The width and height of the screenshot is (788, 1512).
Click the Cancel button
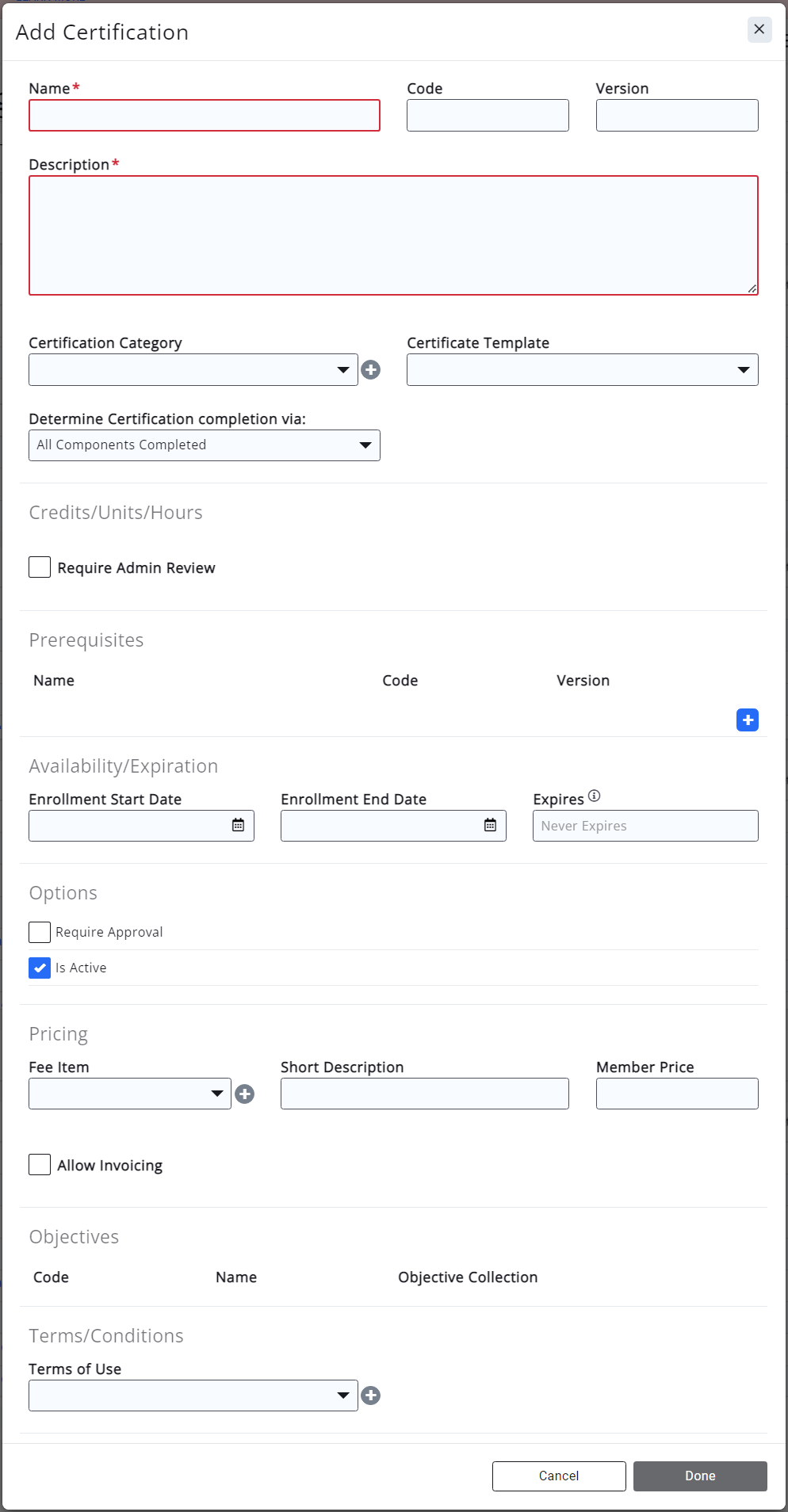[x=559, y=1476]
